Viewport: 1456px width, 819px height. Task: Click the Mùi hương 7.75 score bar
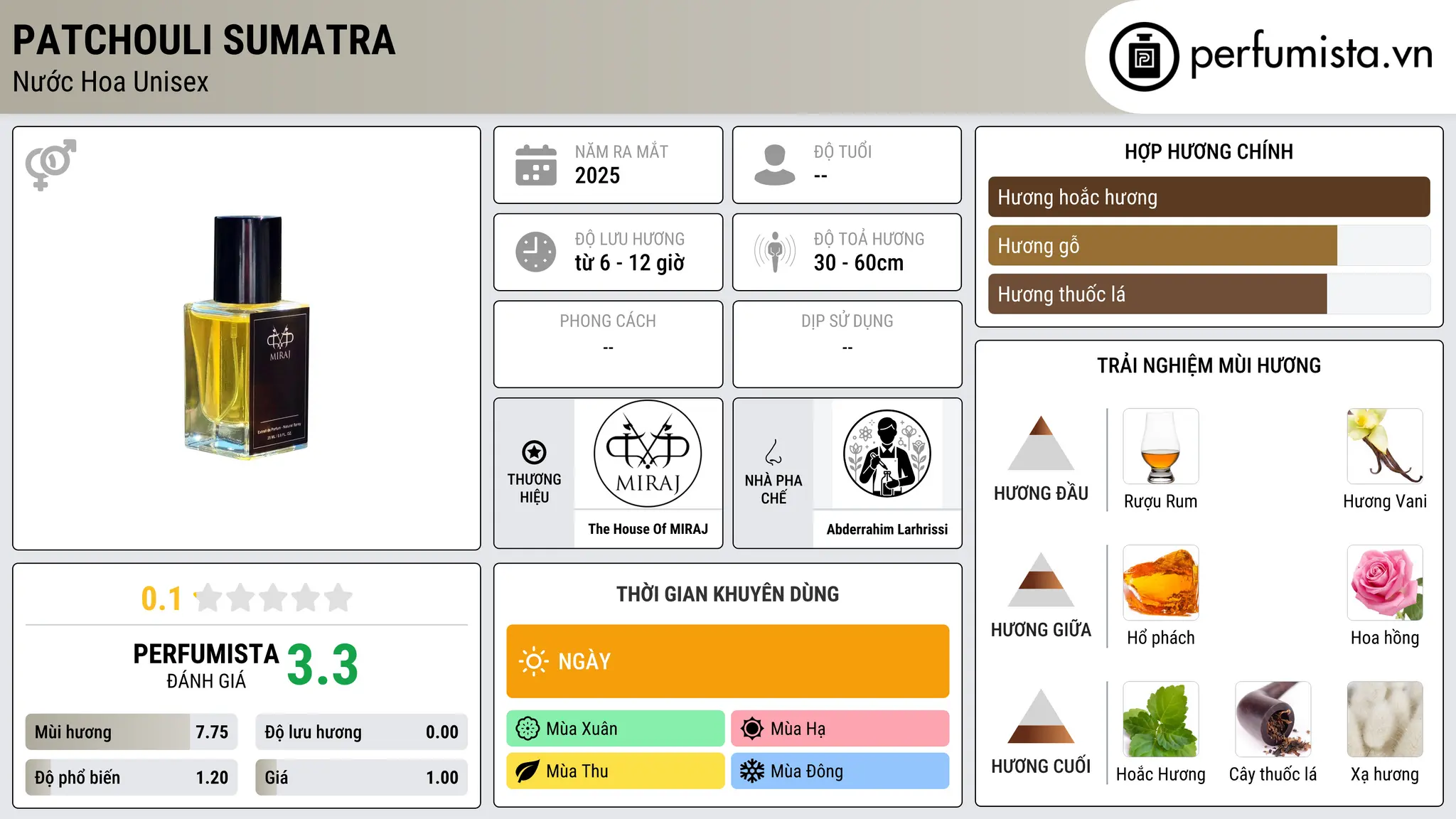tap(132, 732)
